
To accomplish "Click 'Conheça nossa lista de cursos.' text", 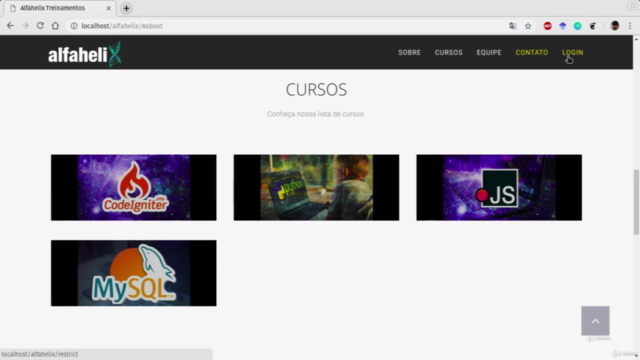I will (316, 114).
